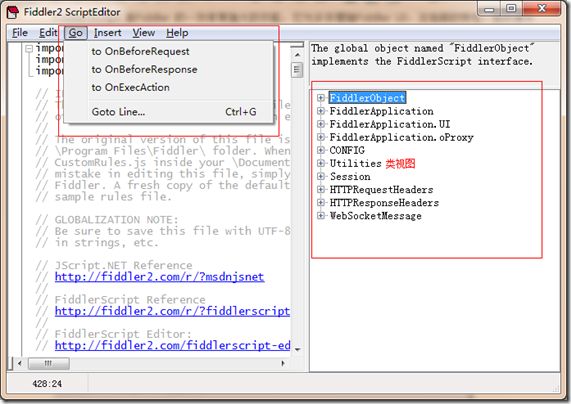Click the Fiddler2 ScriptEditor title bar icon

pos(13,12)
